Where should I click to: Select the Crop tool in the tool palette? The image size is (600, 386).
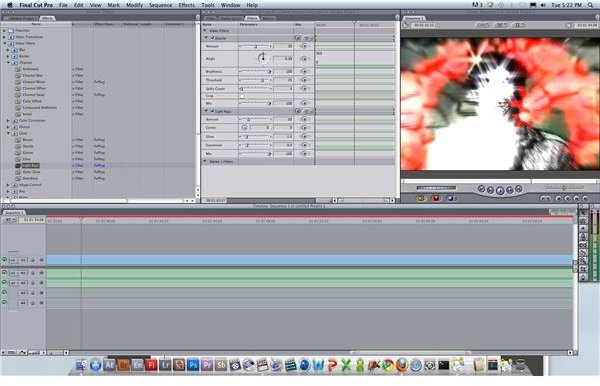583,269
